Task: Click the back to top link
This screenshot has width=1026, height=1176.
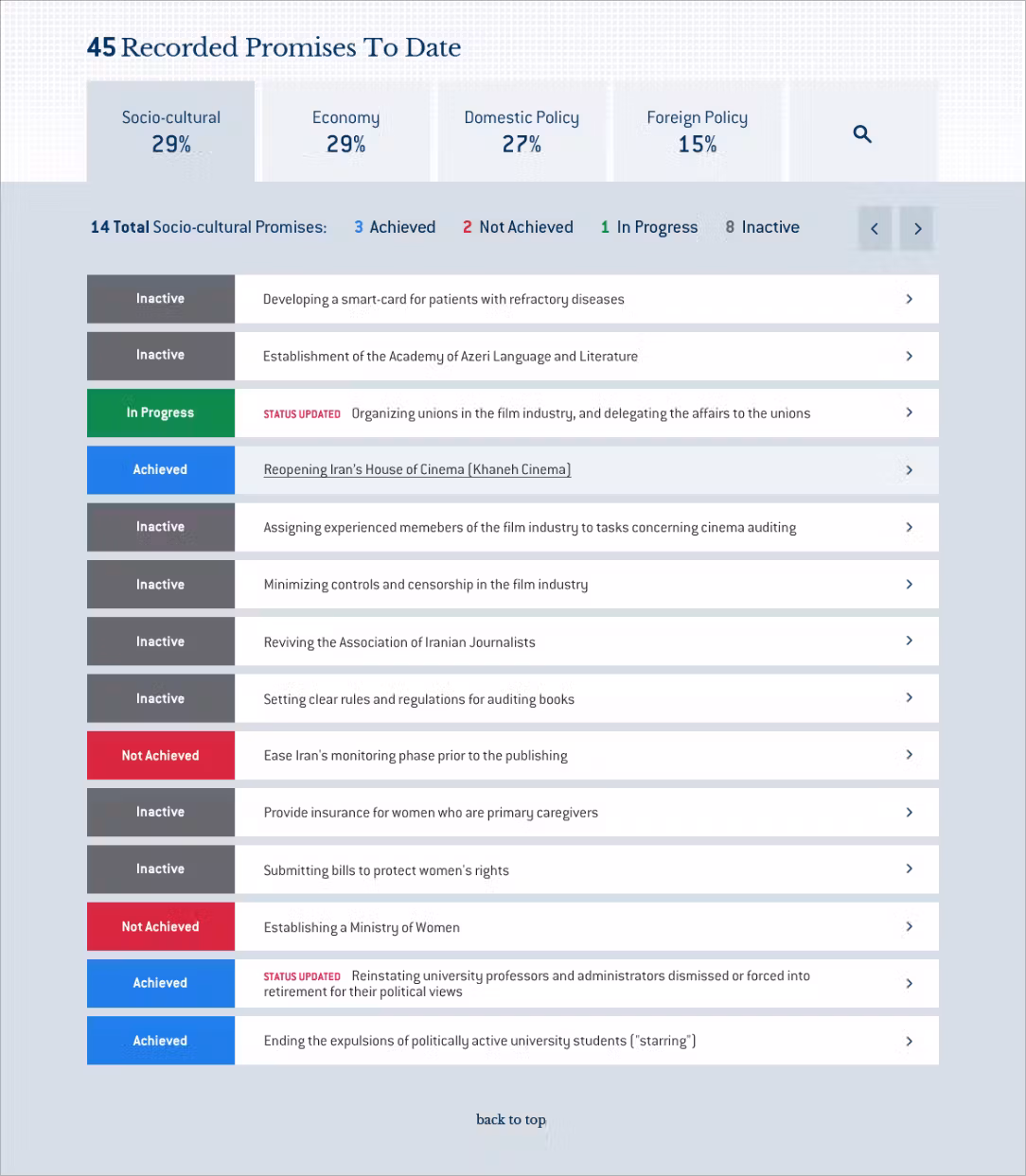Action: [x=511, y=1119]
